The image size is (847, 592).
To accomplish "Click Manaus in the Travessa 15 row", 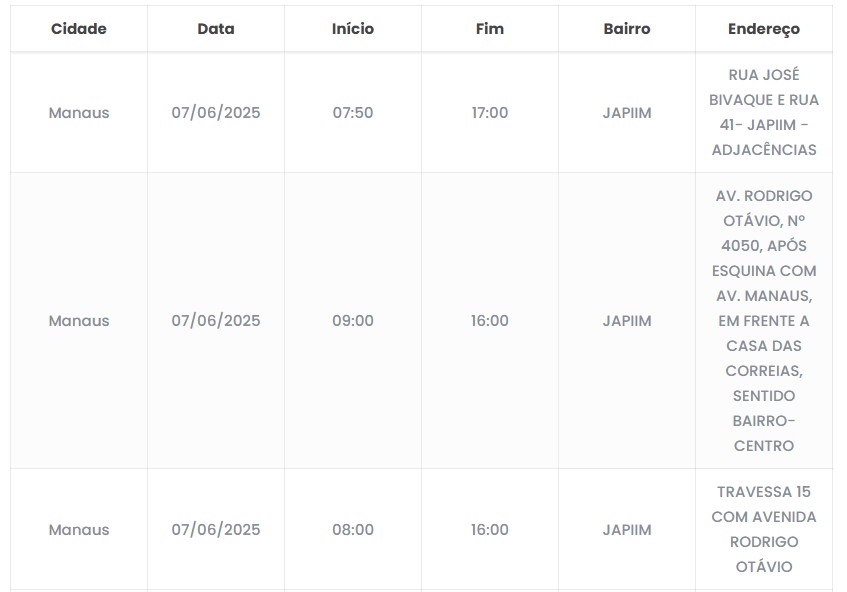I will click(79, 530).
